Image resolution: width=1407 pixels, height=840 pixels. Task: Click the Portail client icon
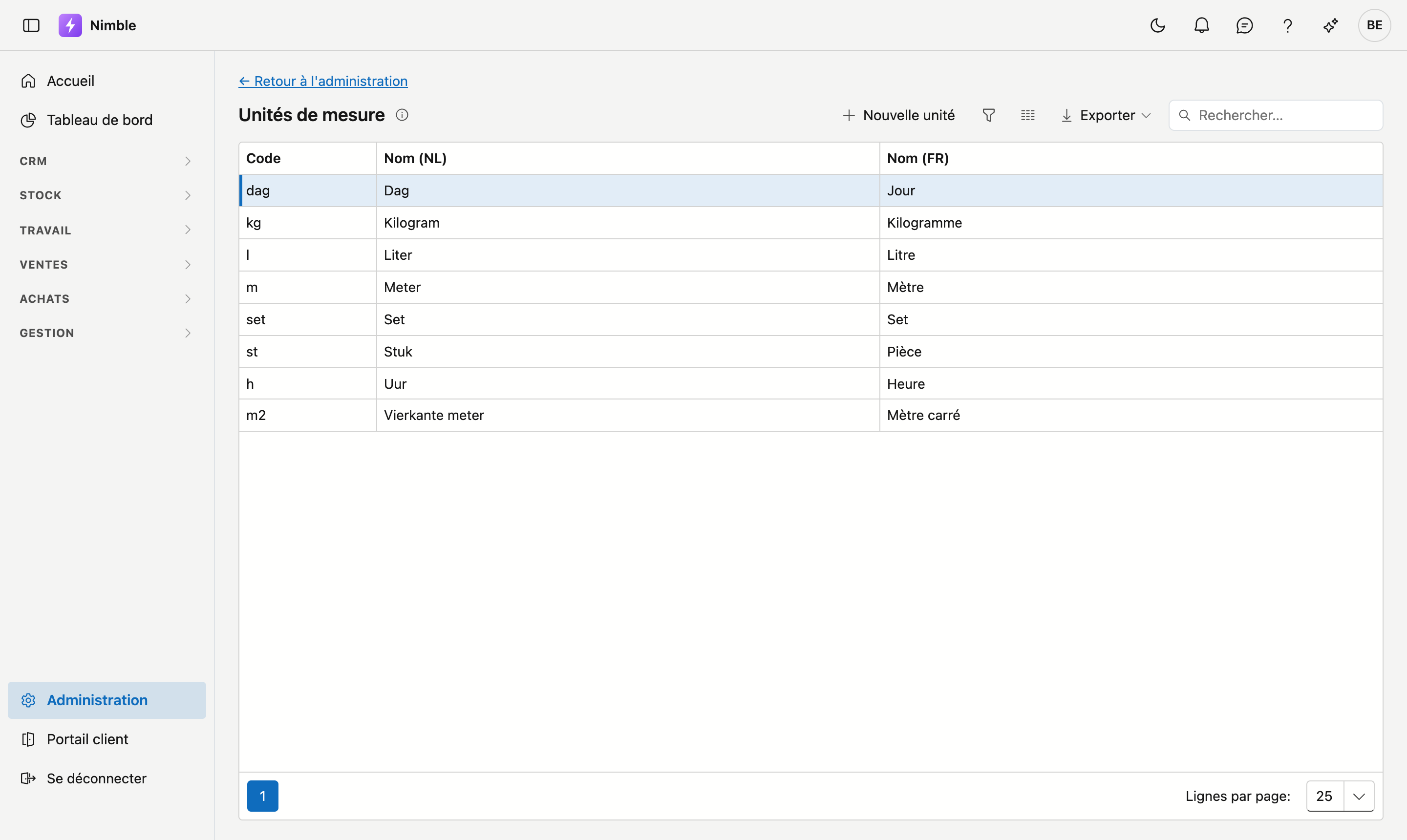pyautogui.click(x=28, y=739)
